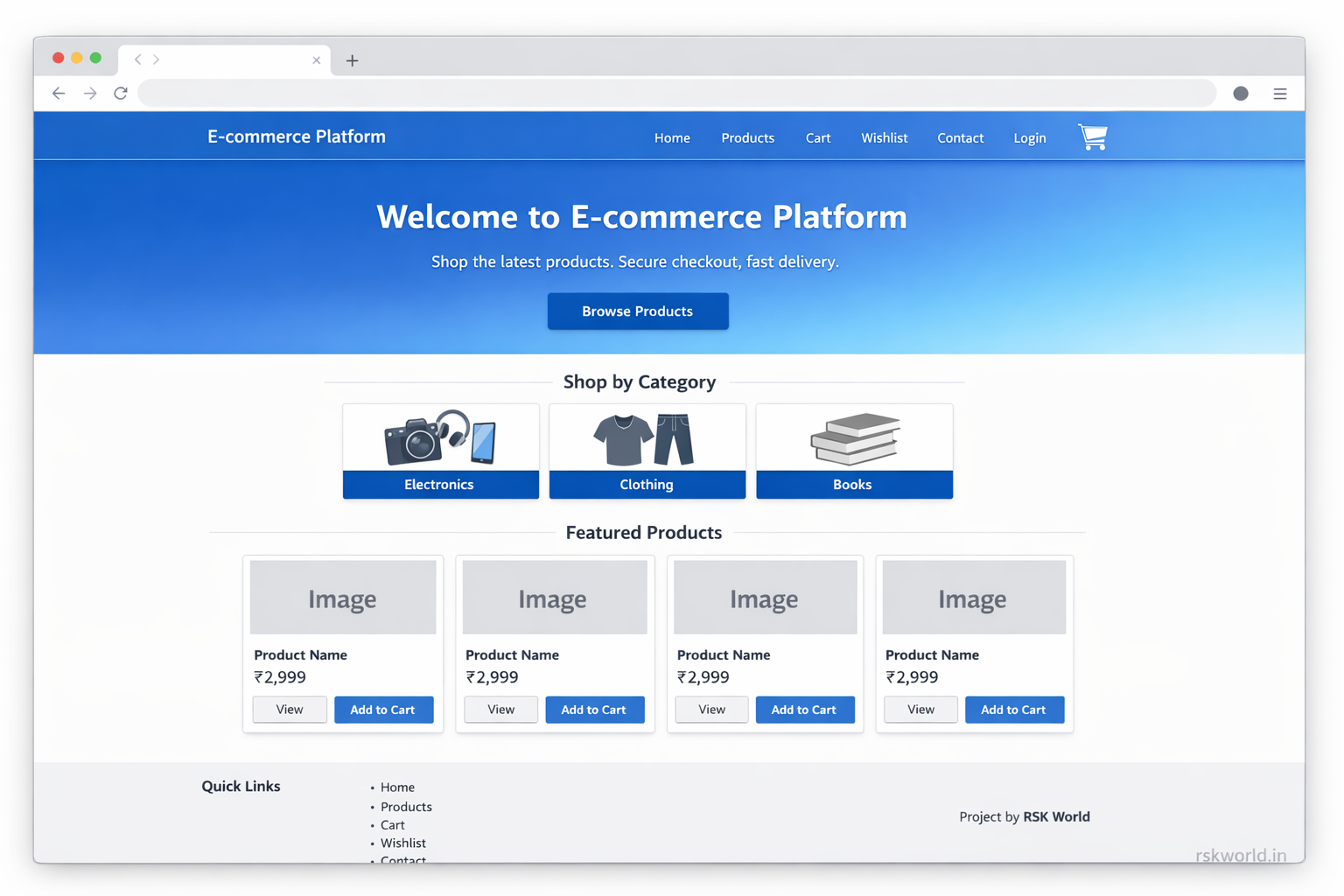Image resolution: width=1344 pixels, height=896 pixels.
Task: Add the first featured product to cart
Action: (x=383, y=710)
